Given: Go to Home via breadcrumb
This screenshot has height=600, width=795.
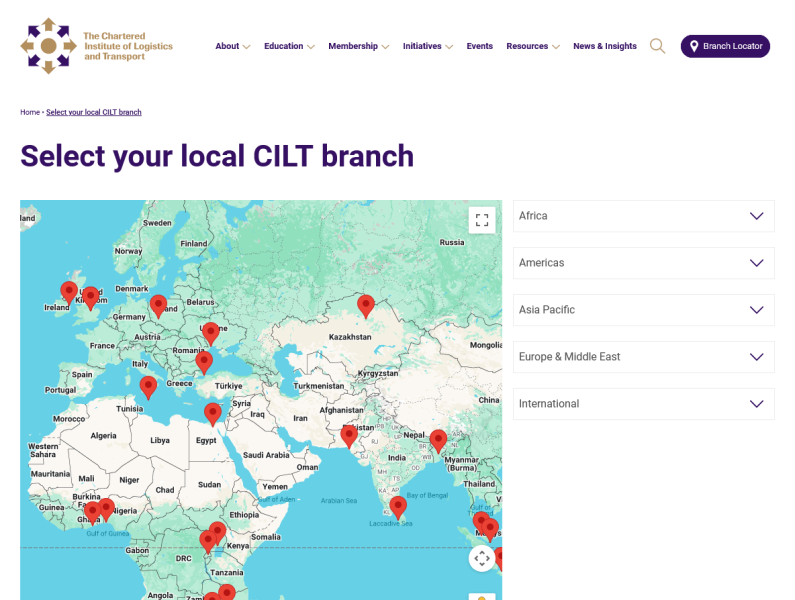Looking at the screenshot, I should click(x=30, y=112).
